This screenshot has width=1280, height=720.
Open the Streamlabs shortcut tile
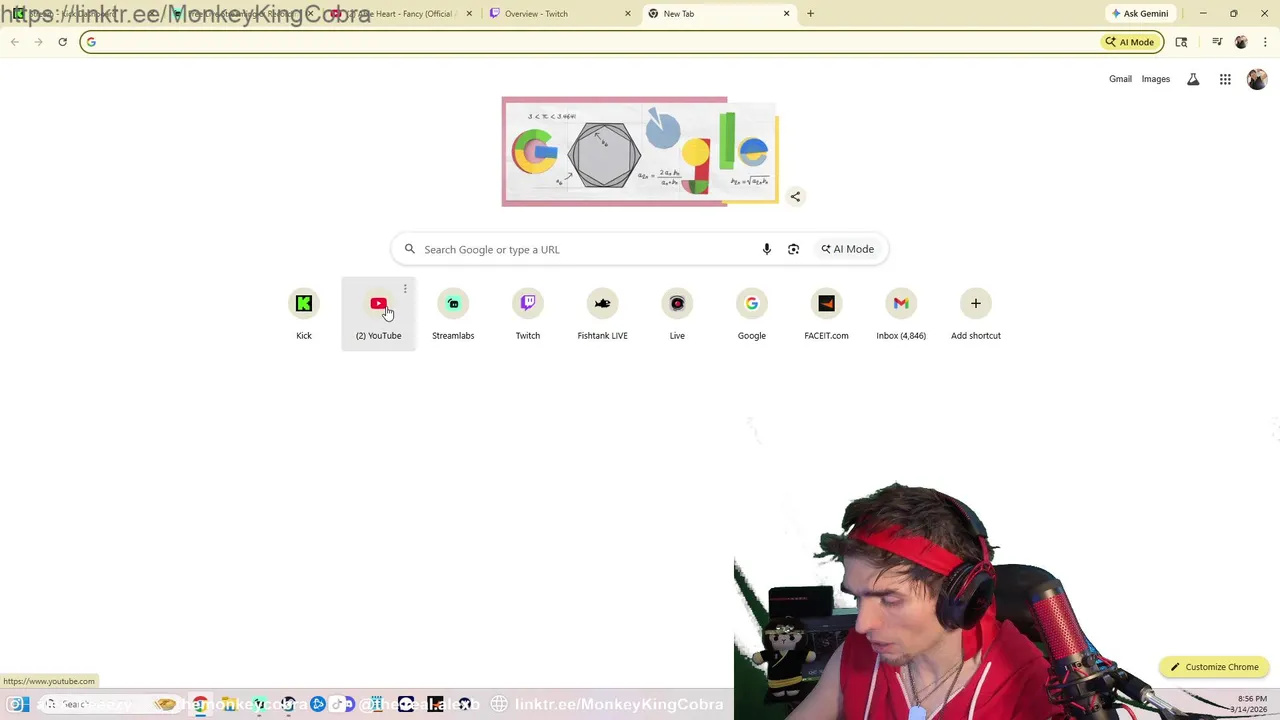(453, 314)
